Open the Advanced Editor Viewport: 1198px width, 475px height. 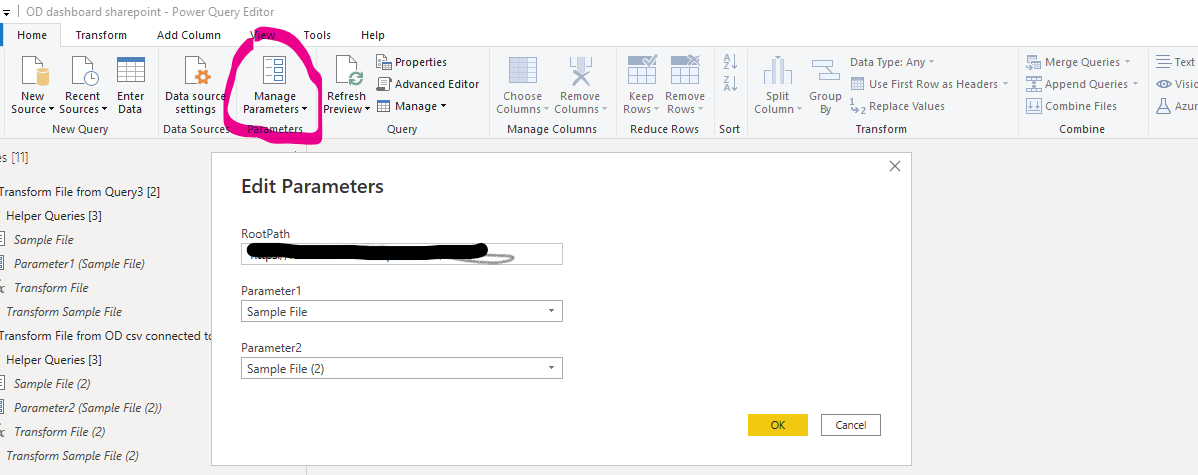[x=428, y=84]
